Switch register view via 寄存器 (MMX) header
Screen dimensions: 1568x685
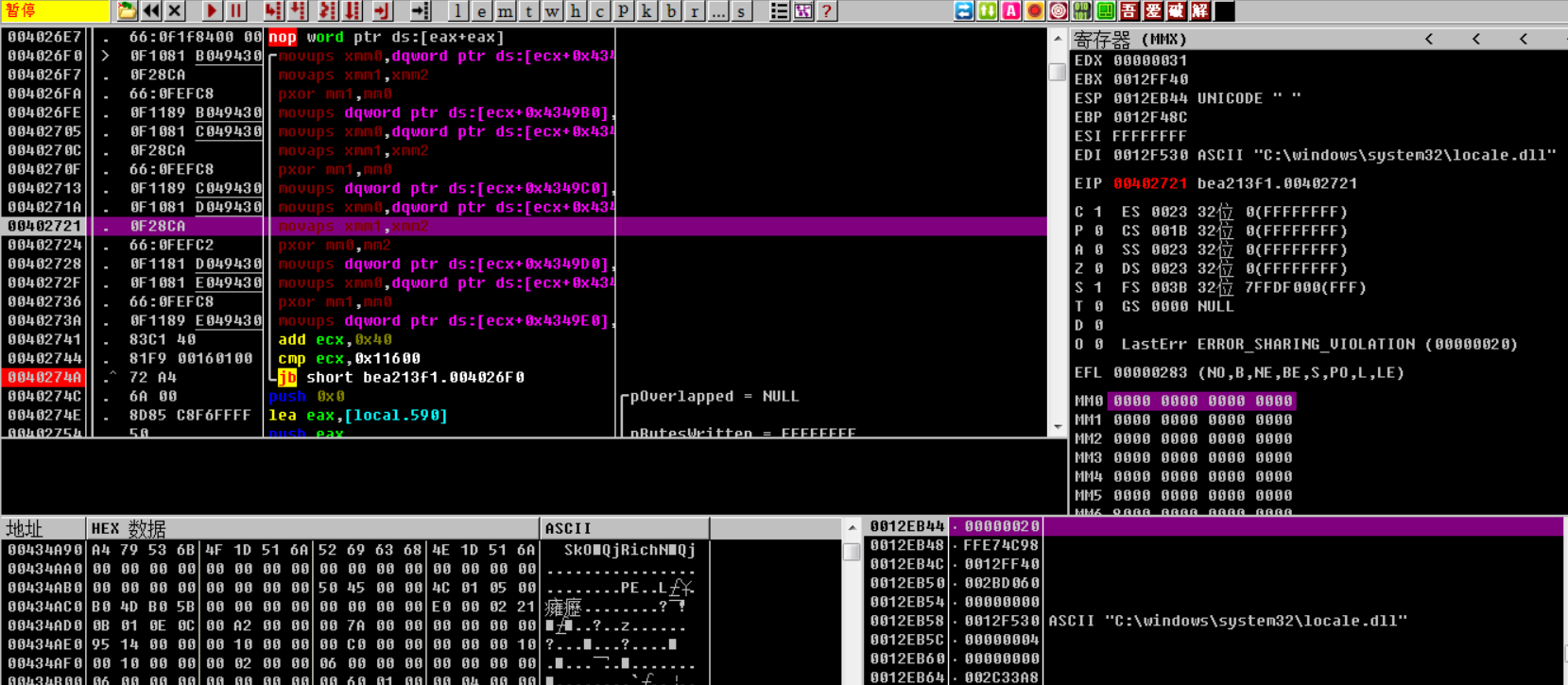[1130, 40]
